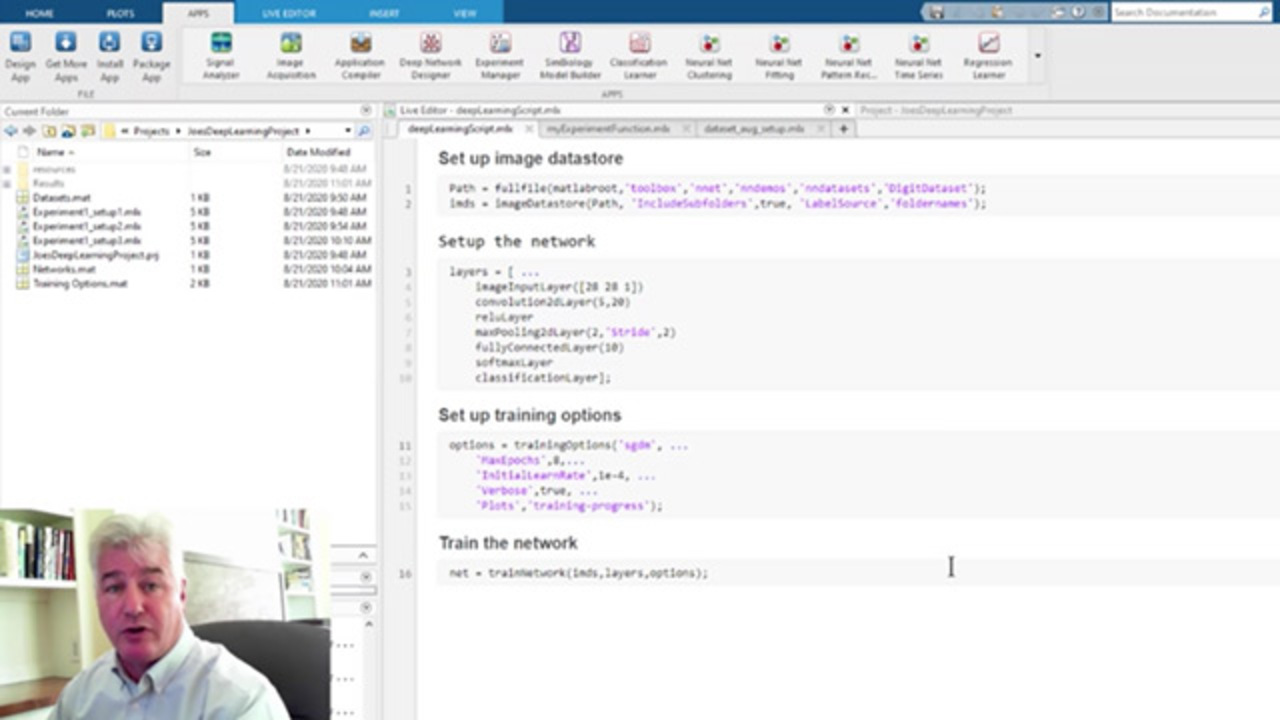Expand the resources folder tree node
The image size is (1280, 720).
click(x=7, y=170)
